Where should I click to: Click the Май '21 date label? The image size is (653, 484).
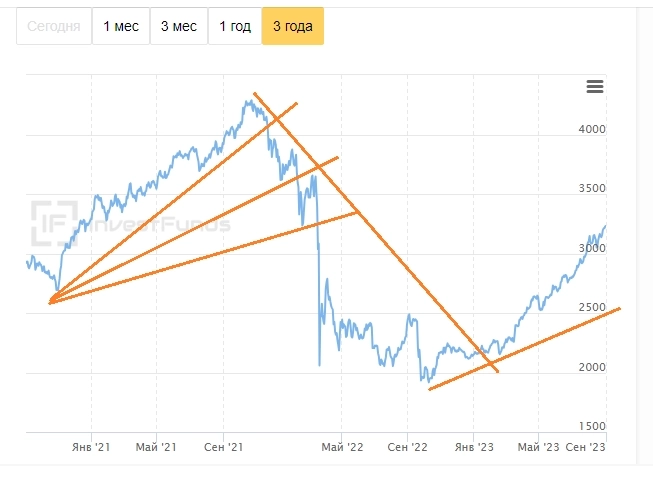pyautogui.click(x=156, y=448)
